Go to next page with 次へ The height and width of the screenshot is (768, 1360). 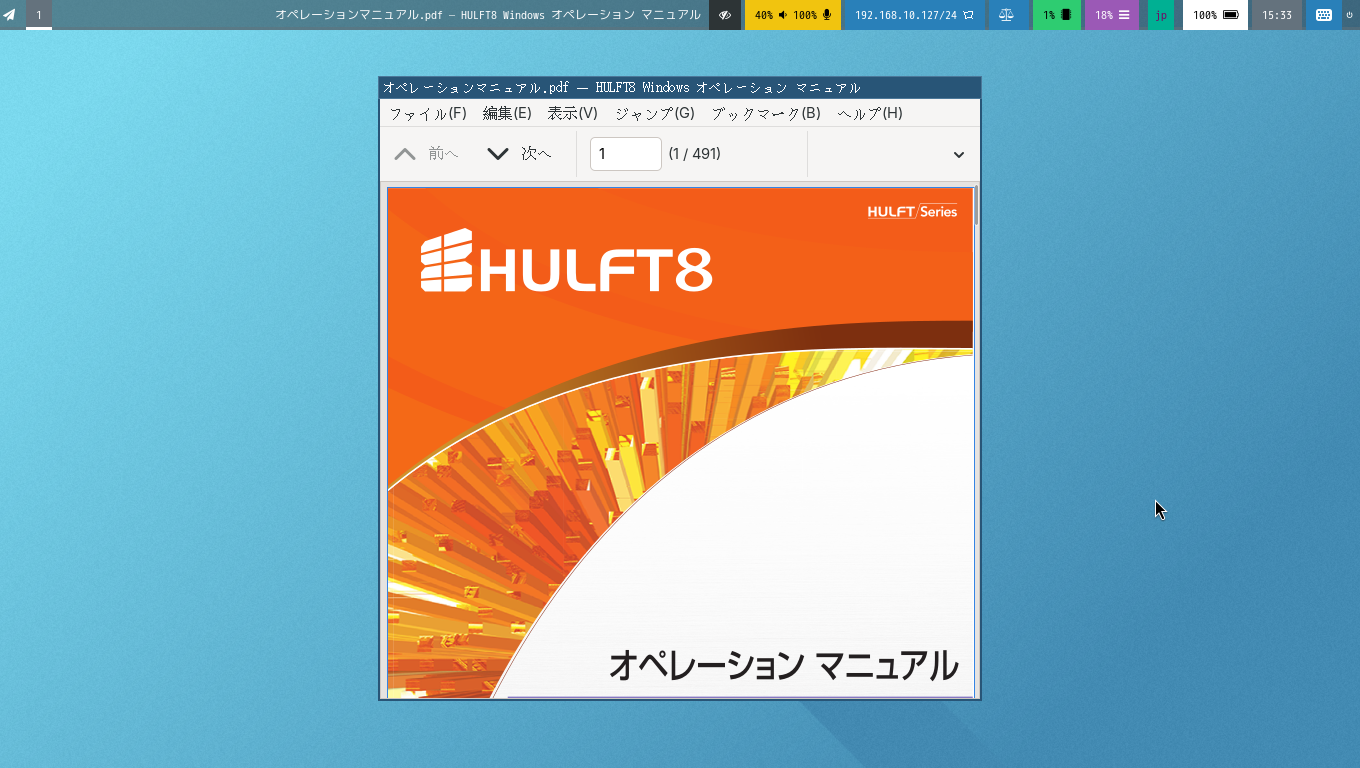tap(519, 154)
